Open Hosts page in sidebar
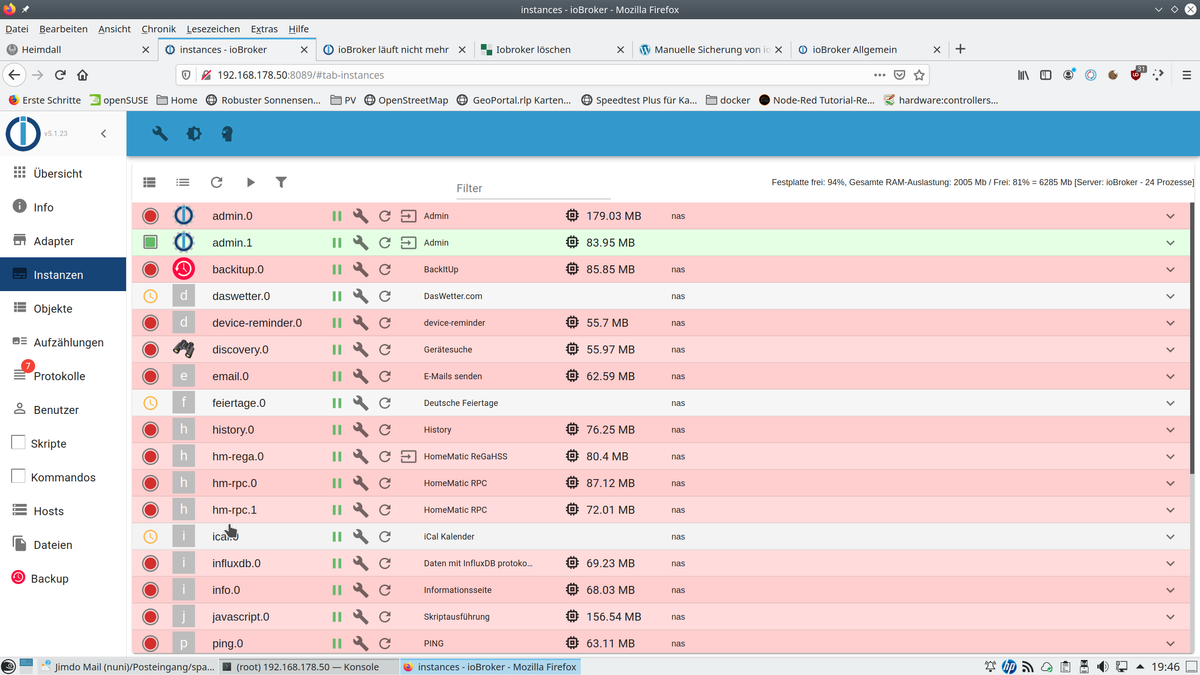1200x675 pixels. [63, 511]
